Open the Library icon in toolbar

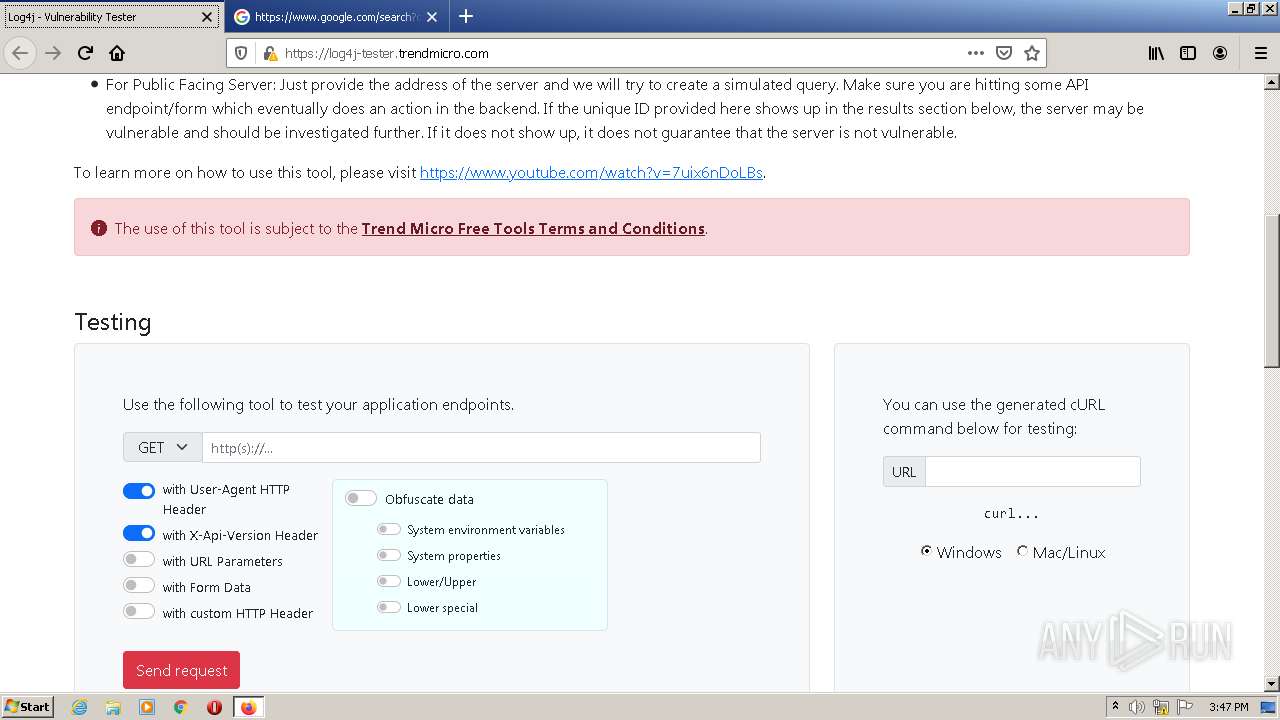tap(1156, 53)
